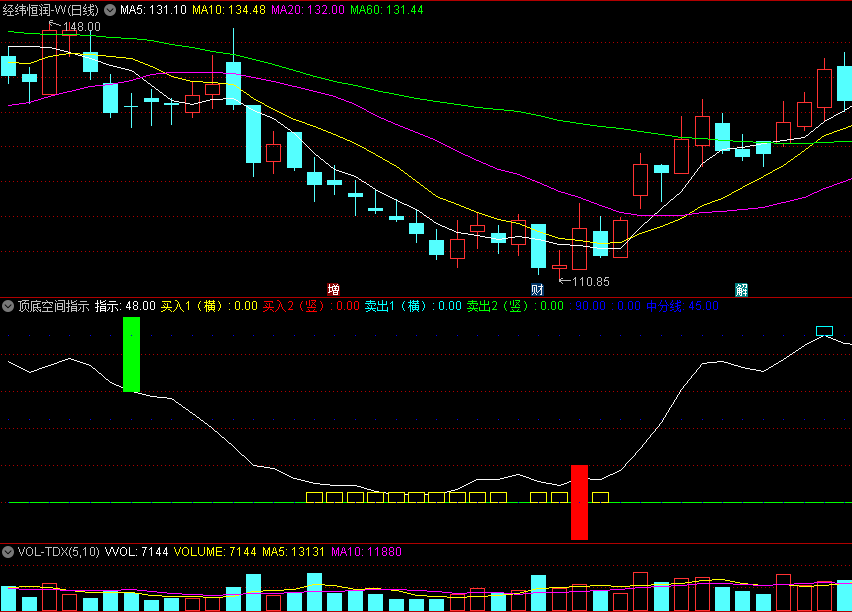Expand the 顶底空间指示 indicator dropdown
852x612 pixels.
[8, 306]
